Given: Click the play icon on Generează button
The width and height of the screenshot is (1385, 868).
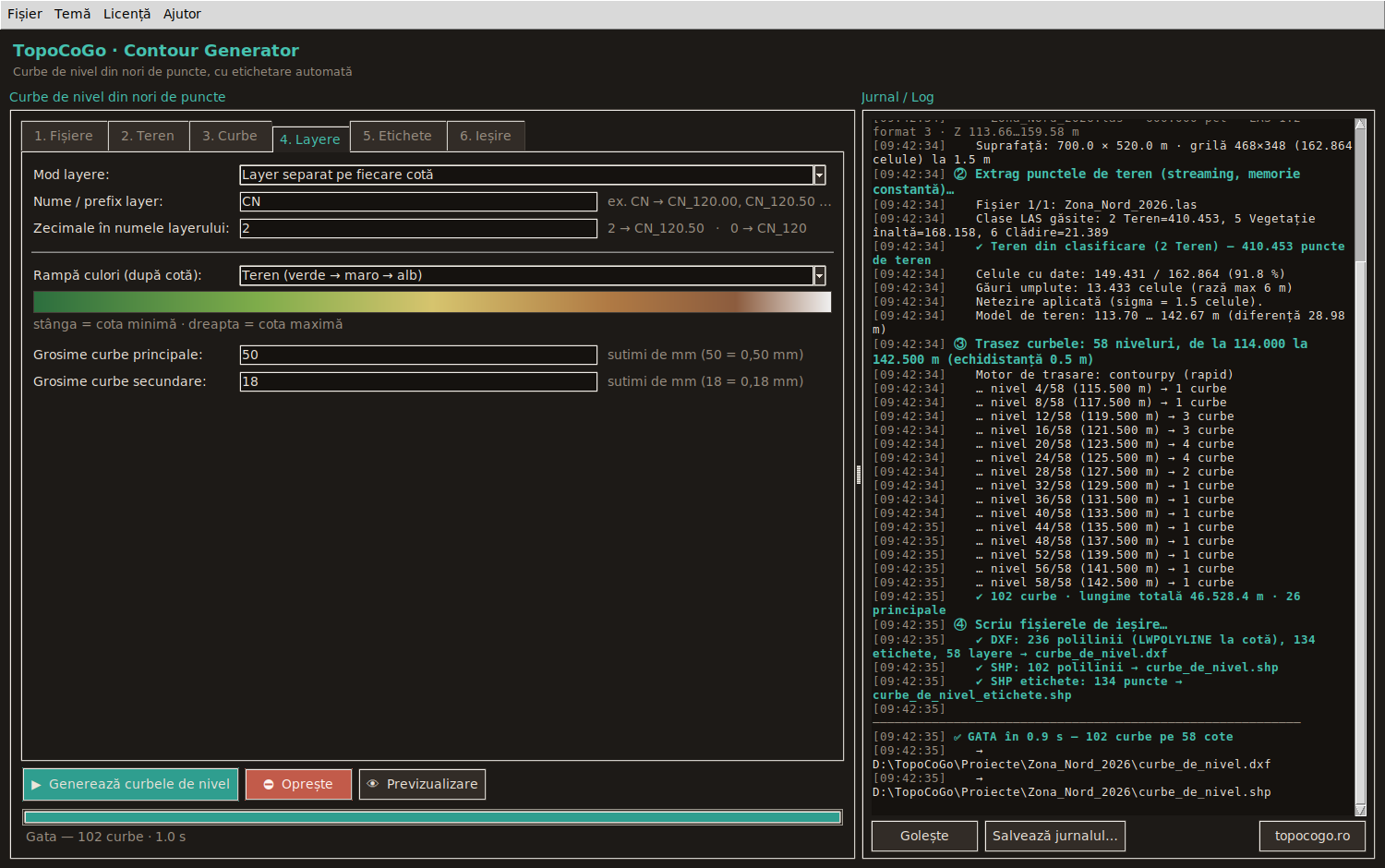Looking at the screenshot, I should point(36,785).
